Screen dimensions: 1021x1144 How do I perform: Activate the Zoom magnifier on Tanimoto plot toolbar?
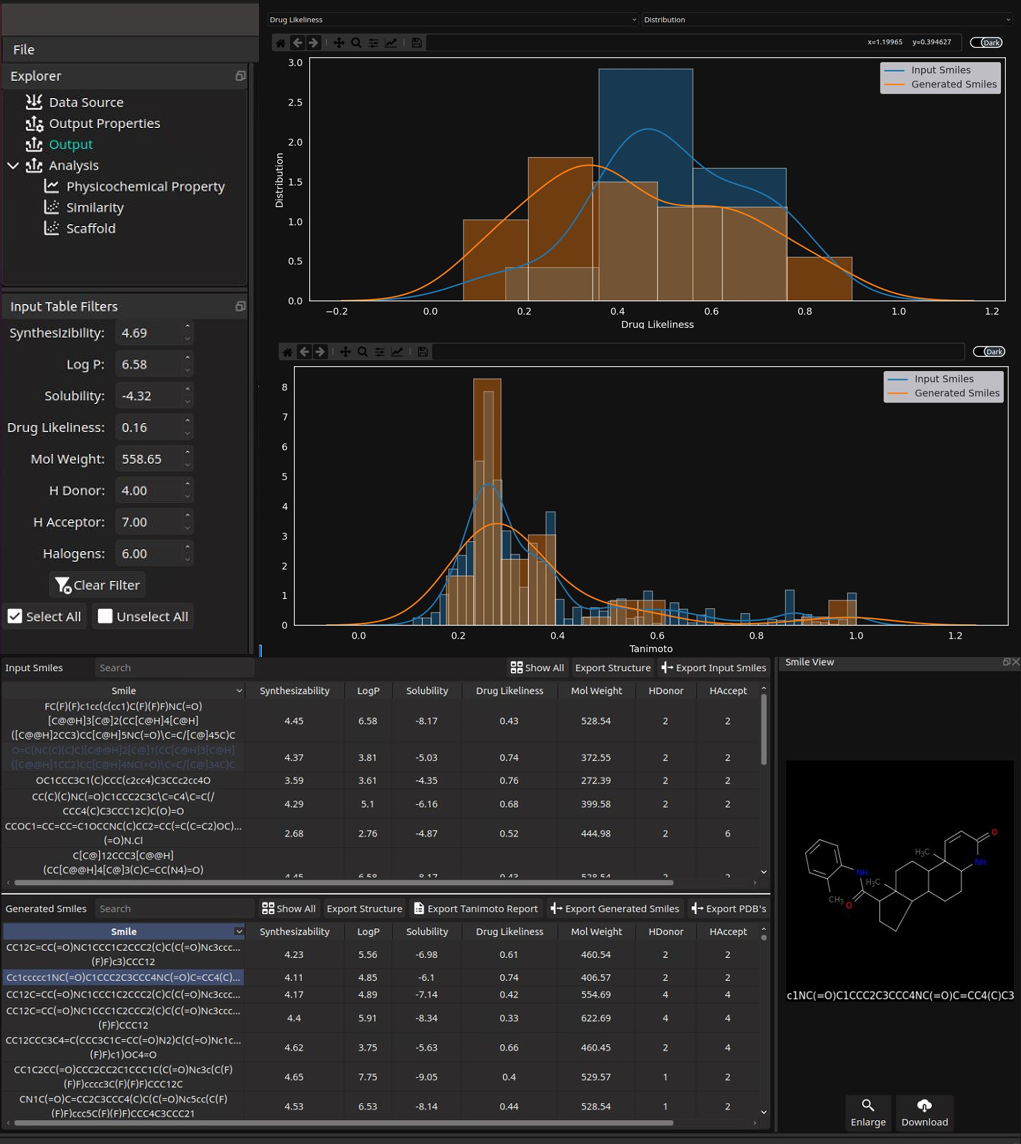point(362,351)
